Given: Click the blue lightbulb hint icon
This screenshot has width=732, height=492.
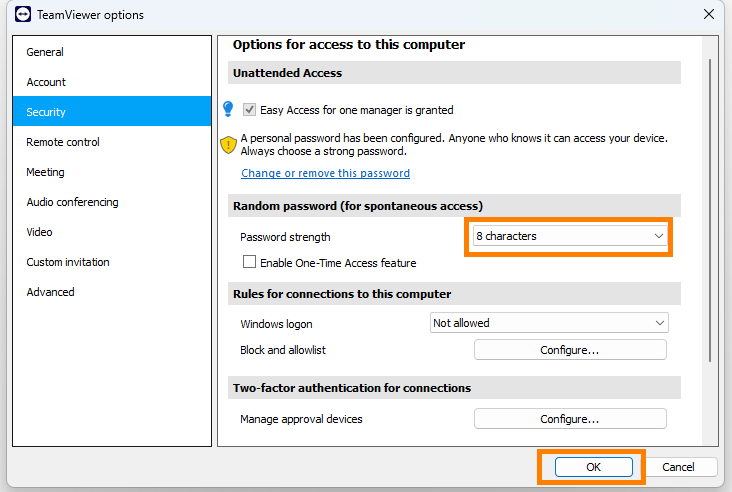Looking at the screenshot, I should [228, 109].
